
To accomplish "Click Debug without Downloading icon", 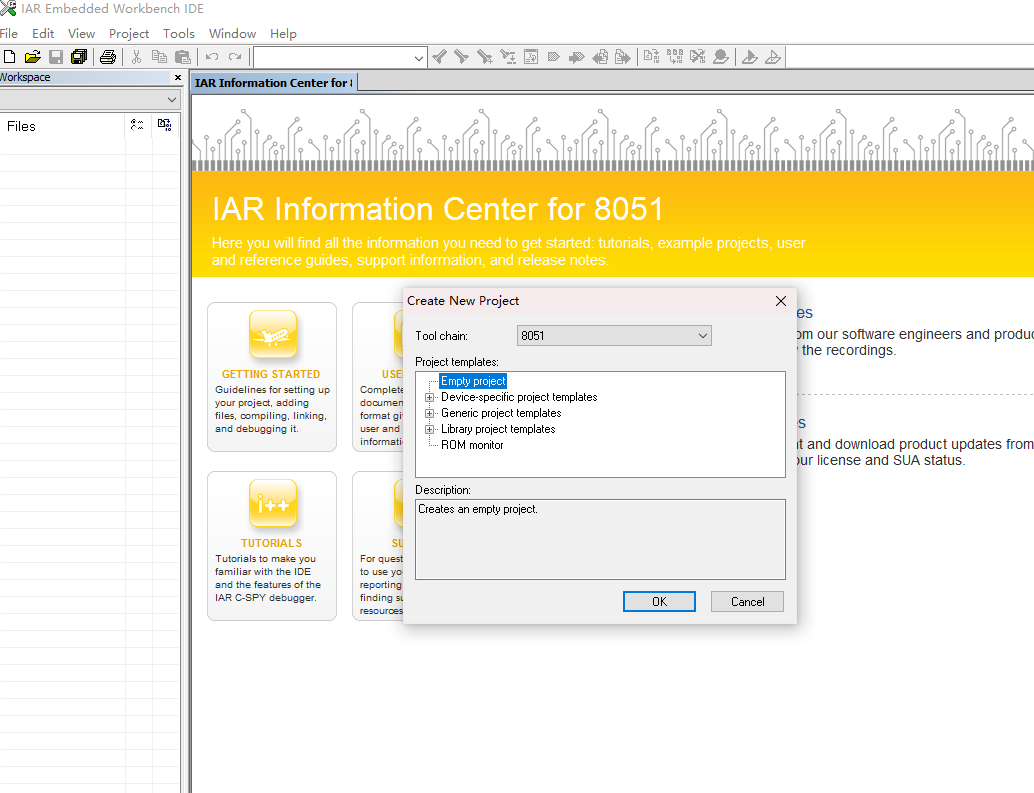I will 773,57.
